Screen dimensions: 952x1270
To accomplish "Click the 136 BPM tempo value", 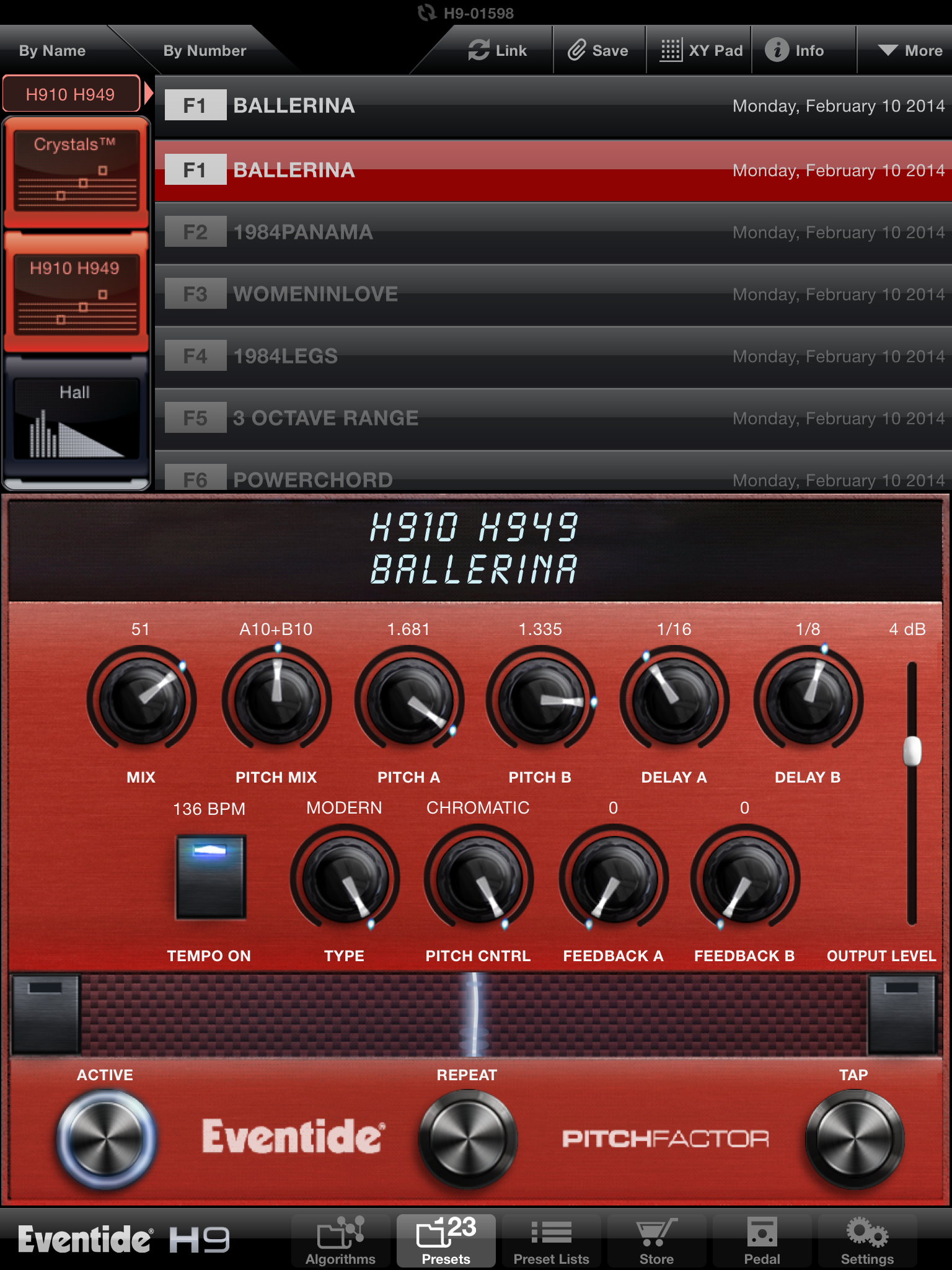I will coord(209,809).
